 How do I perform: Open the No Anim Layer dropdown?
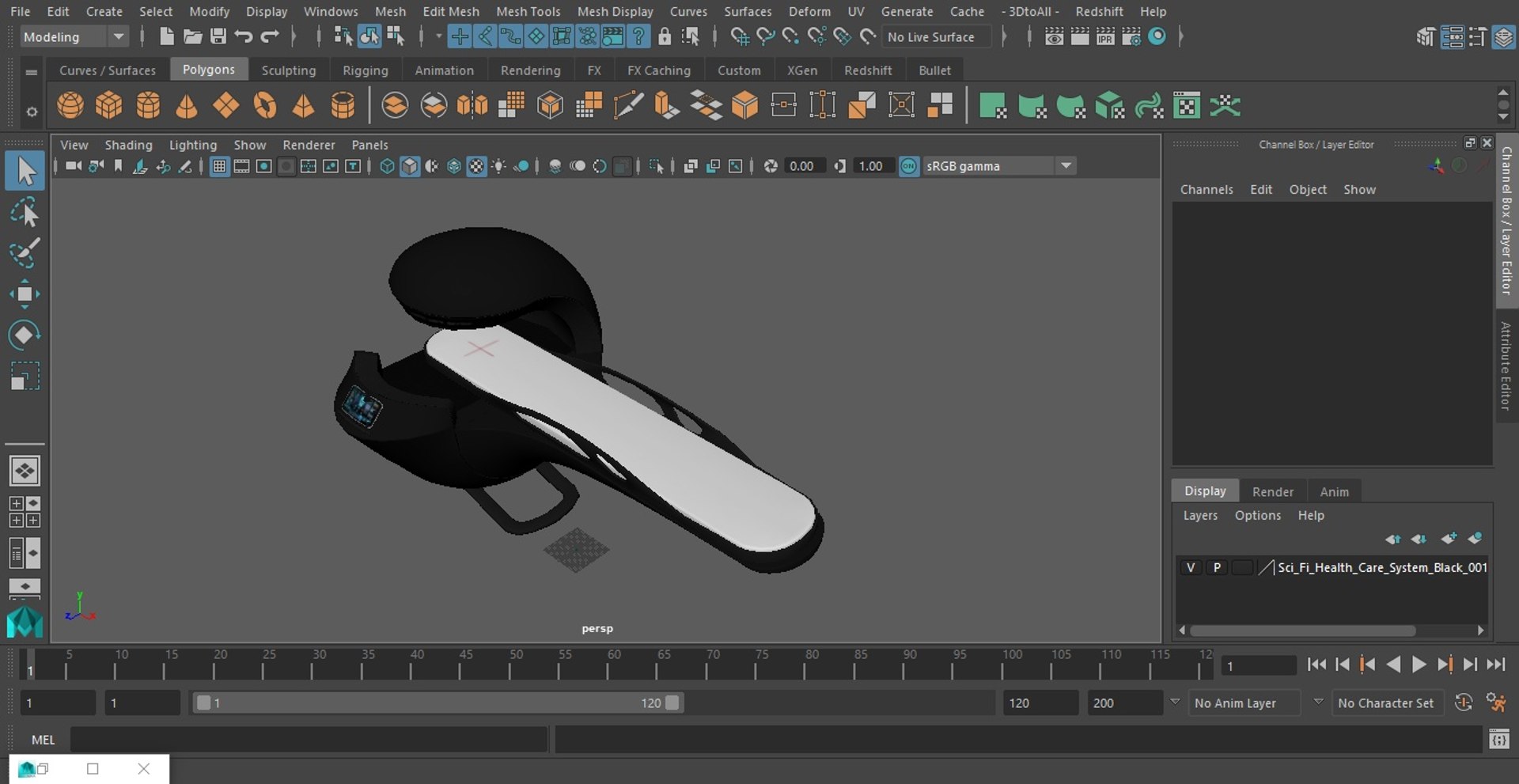coord(1245,703)
